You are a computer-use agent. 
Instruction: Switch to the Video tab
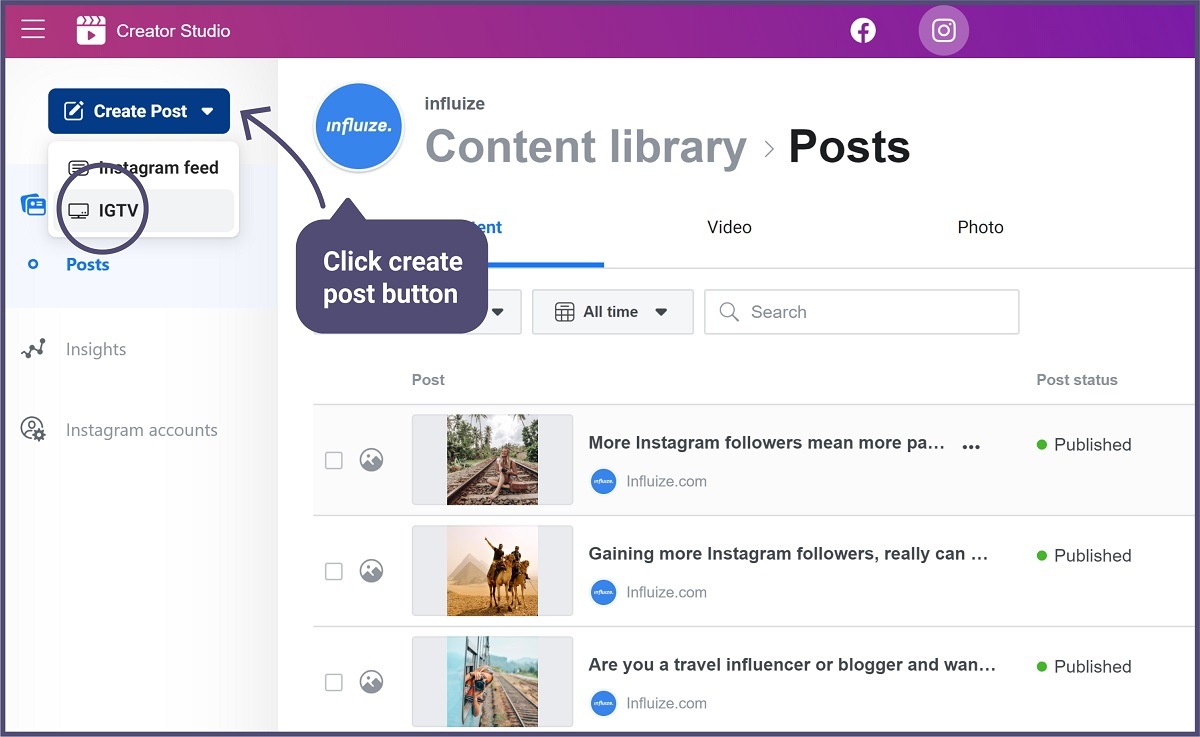(729, 227)
